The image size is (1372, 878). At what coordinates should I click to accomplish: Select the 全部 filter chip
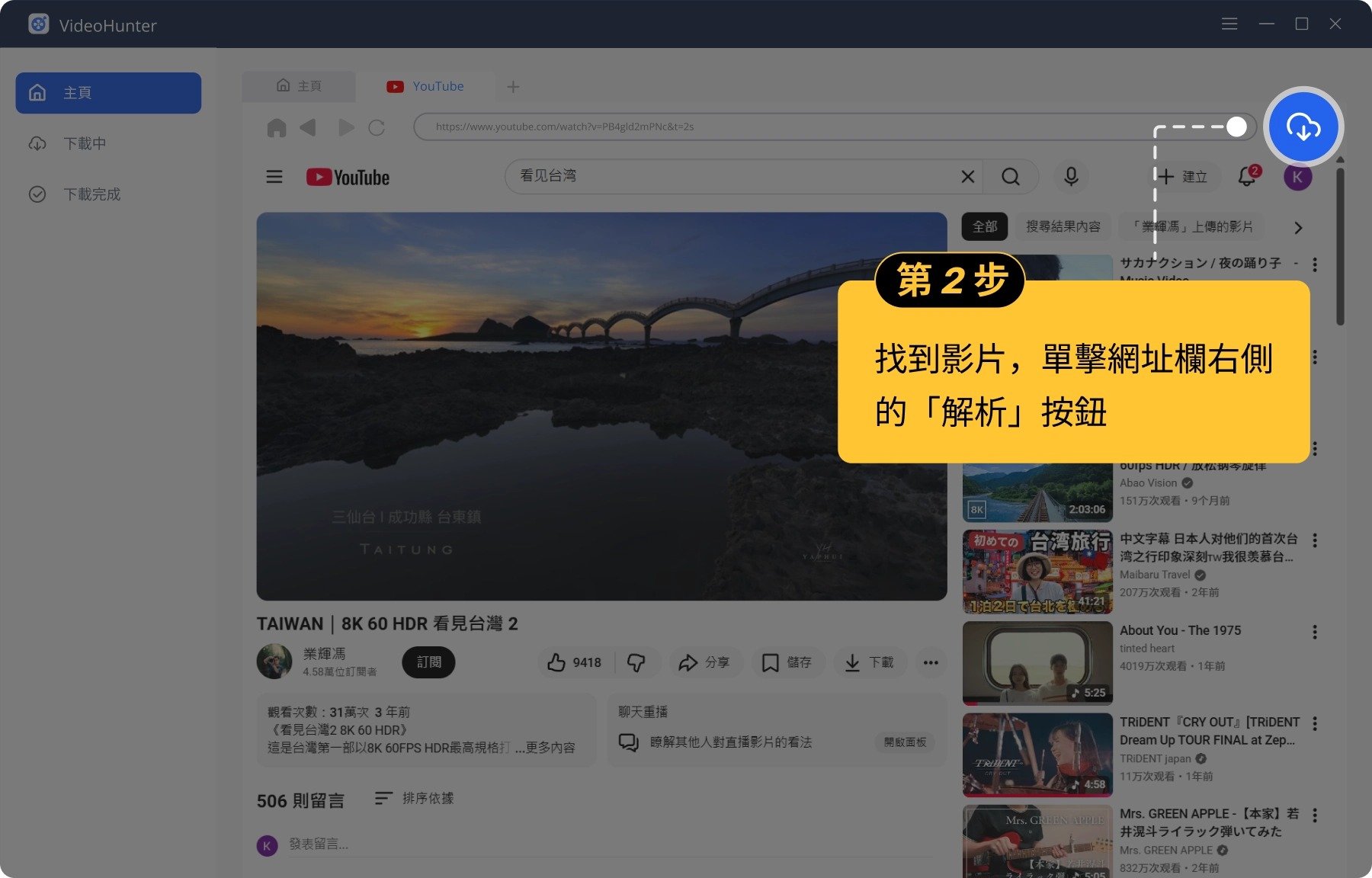985,226
